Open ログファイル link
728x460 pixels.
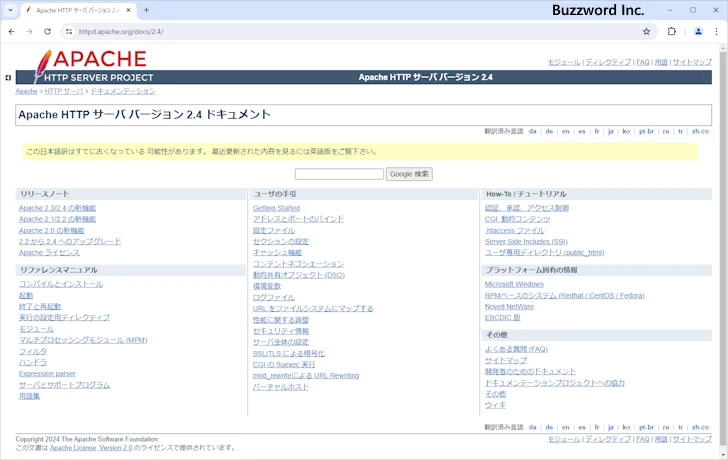pyautogui.click(x=273, y=298)
